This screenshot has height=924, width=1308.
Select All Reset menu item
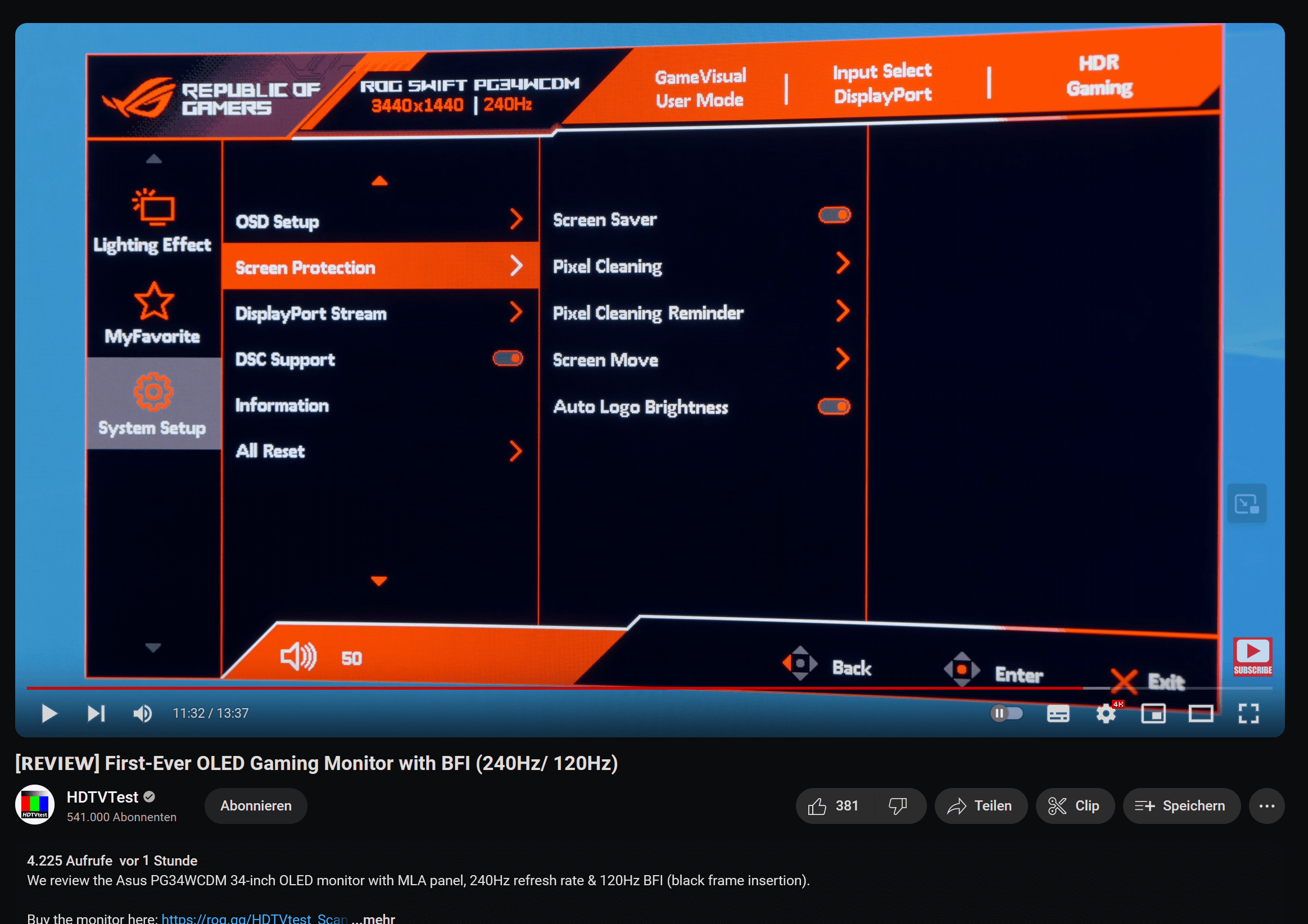pyautogui.click(x=380, y=451)
